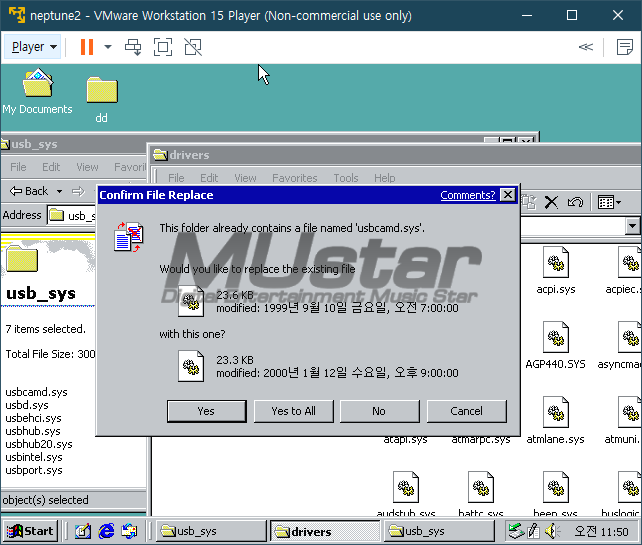The width and height of the screenshot is (642, 545).
Task: Open Edit menu in drivers window
Action: [209, 178]
